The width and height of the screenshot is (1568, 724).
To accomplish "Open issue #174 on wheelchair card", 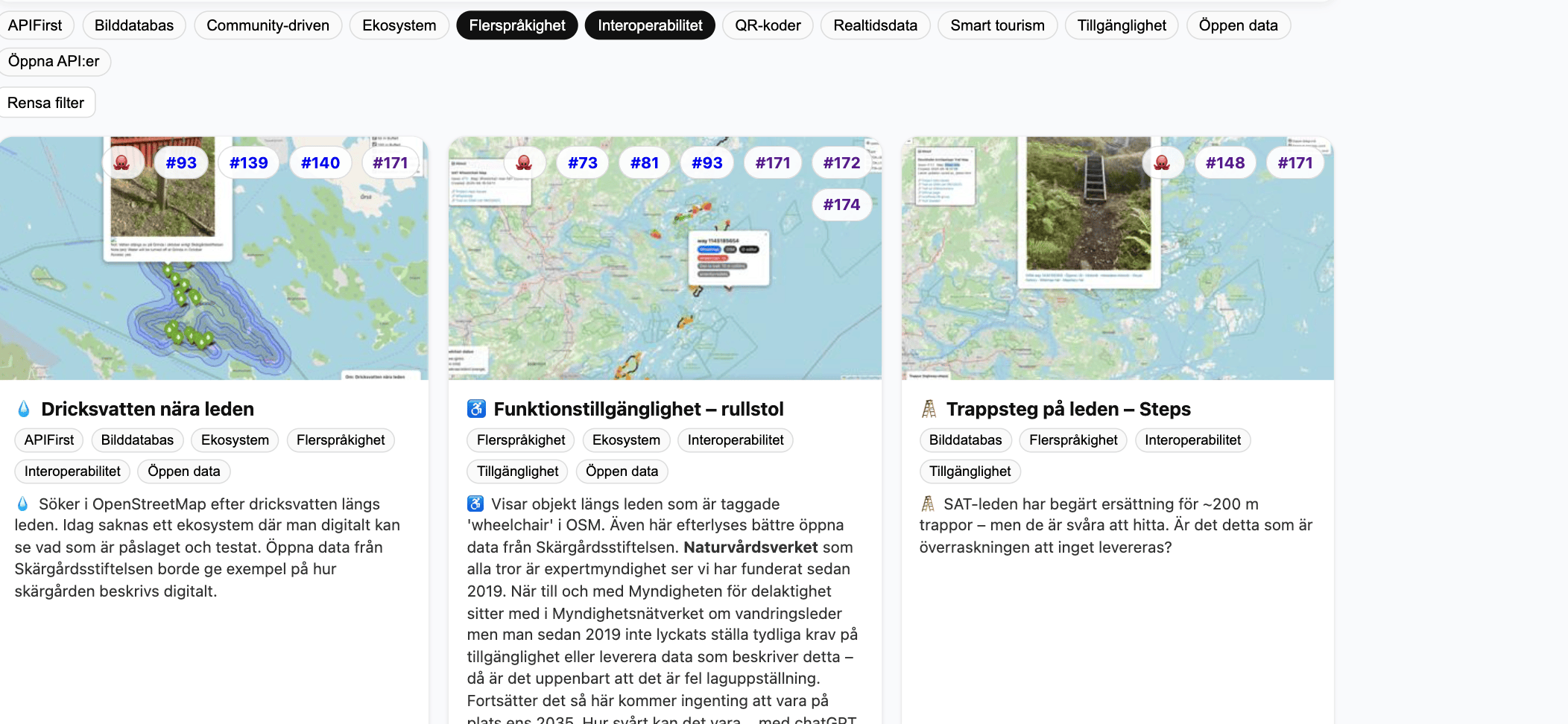I will coord(841,205).
